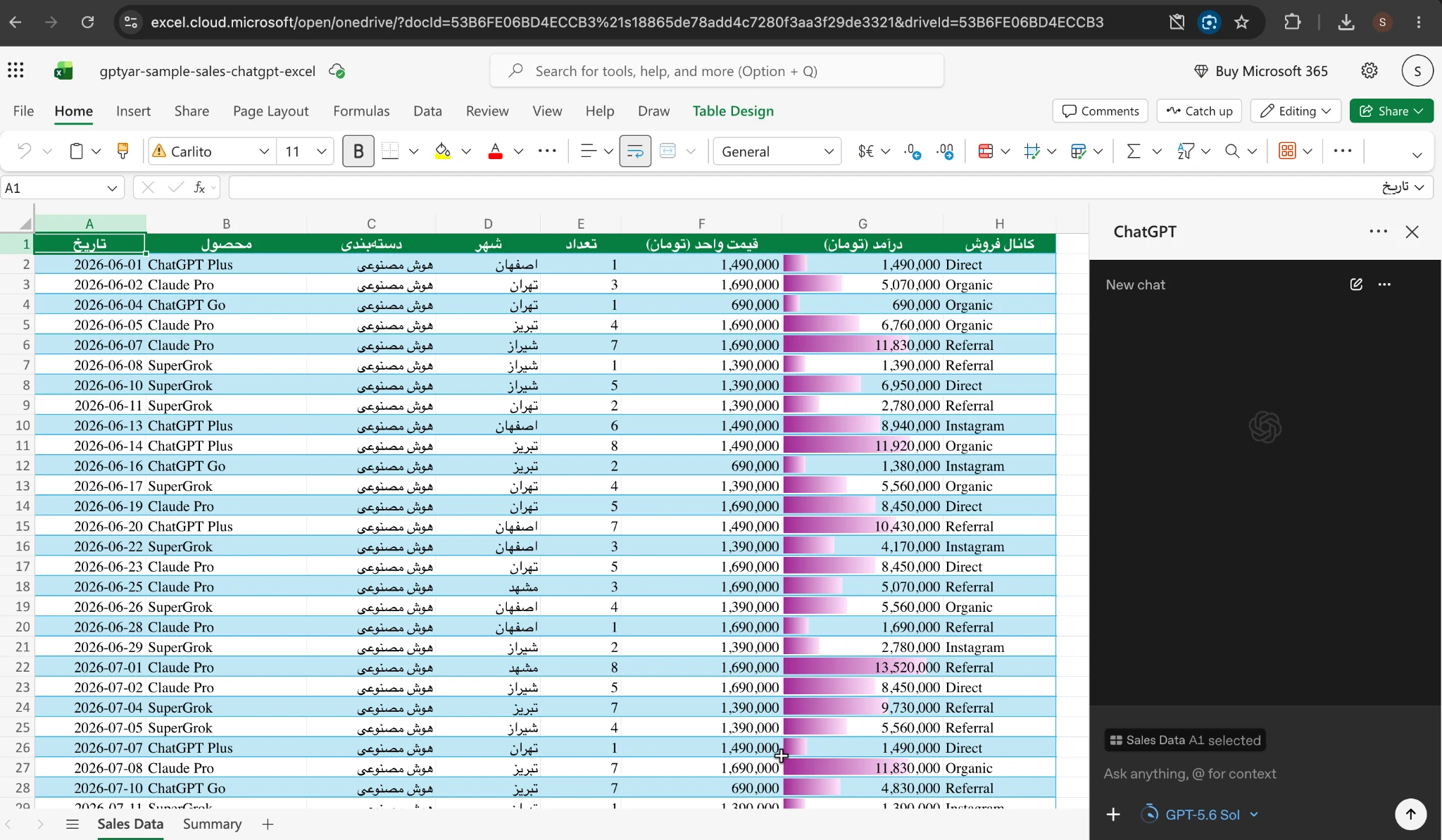The image size is (1442, 840).
Task: Click the Find magnifier icon
Action: tap(1231, 151)
